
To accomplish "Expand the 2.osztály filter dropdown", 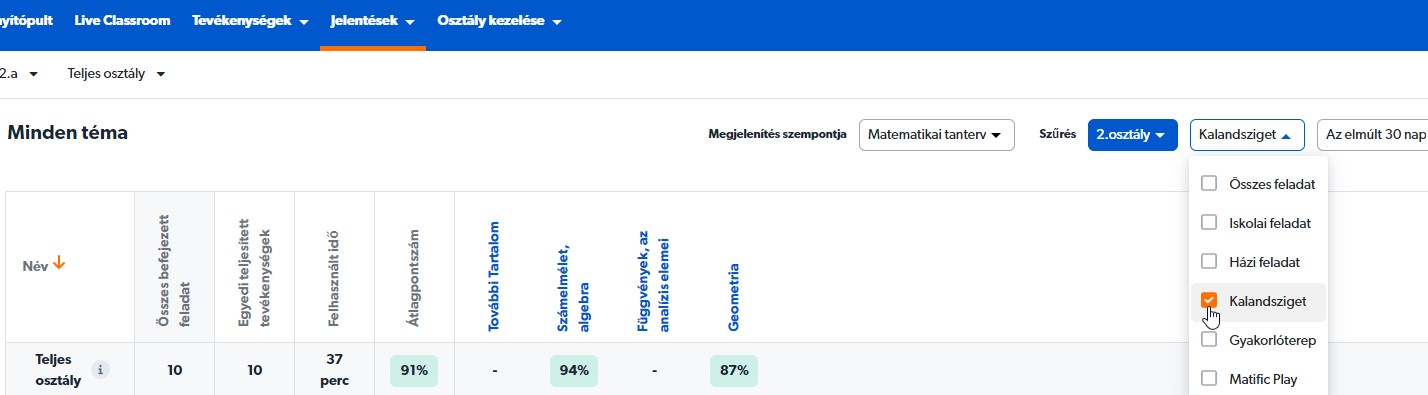I will tap(1131, 135).
